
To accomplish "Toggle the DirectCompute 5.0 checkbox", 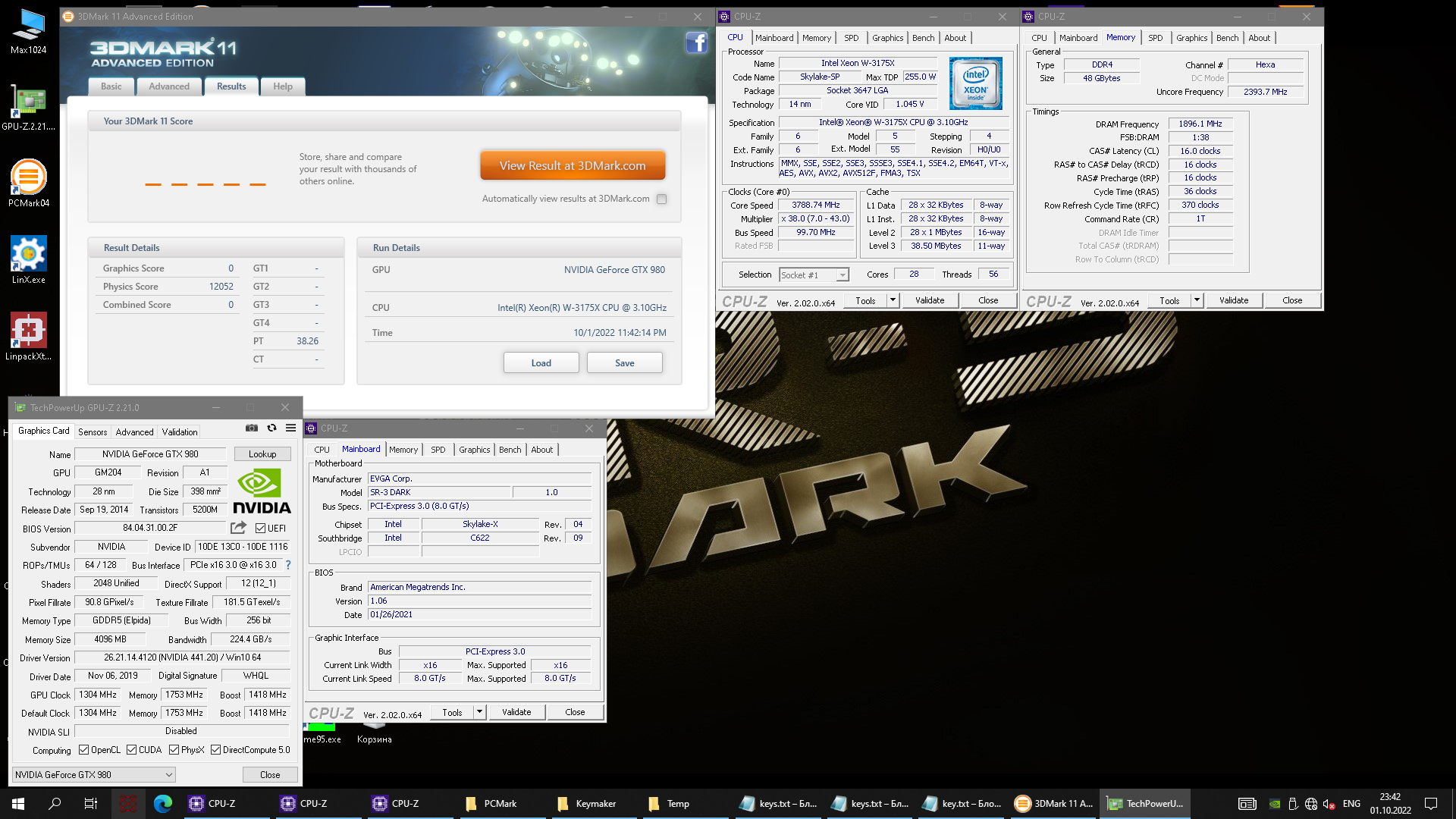I will [x=216, y=750].
